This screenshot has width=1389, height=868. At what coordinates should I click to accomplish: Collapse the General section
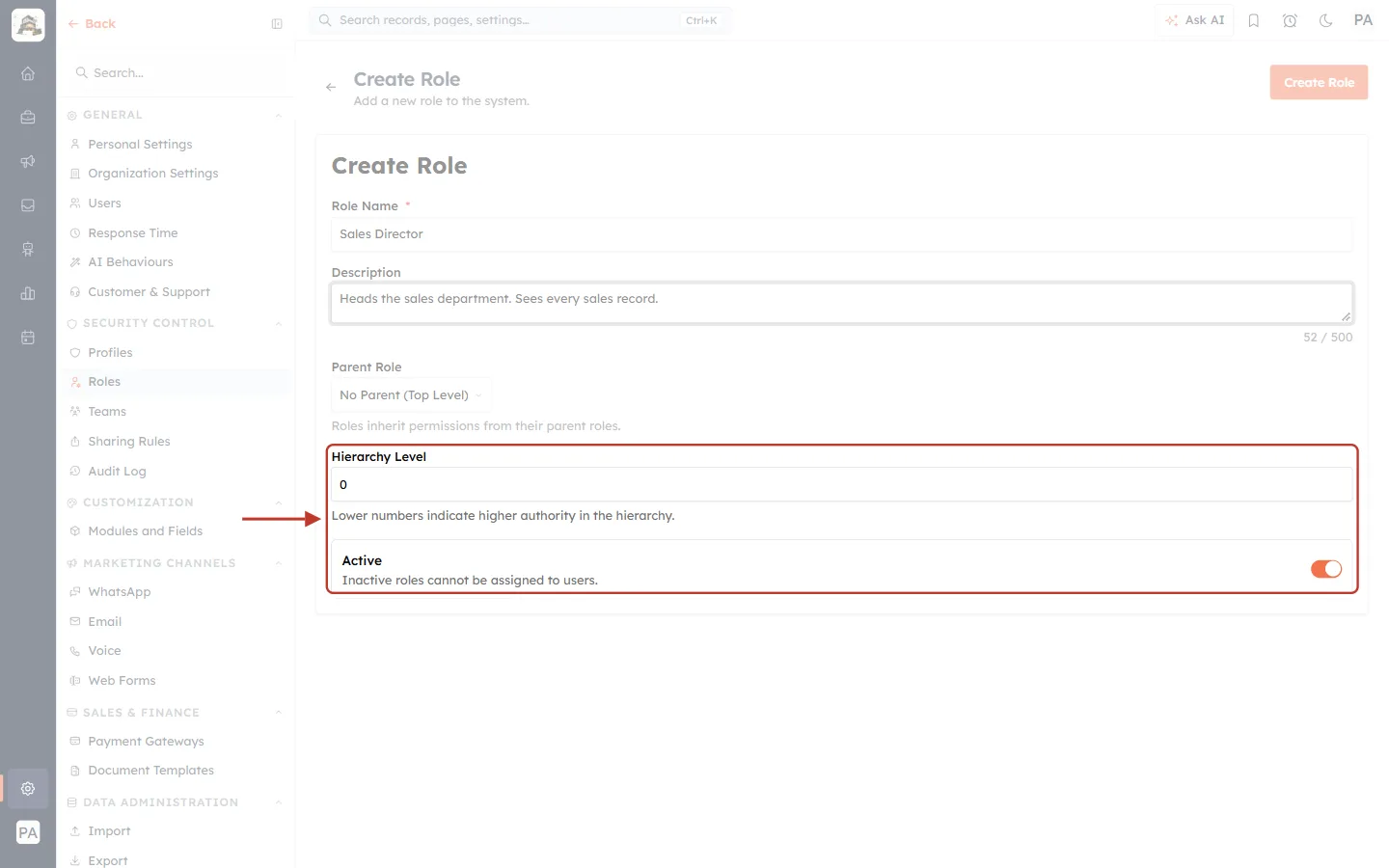[x=278, y=116]
